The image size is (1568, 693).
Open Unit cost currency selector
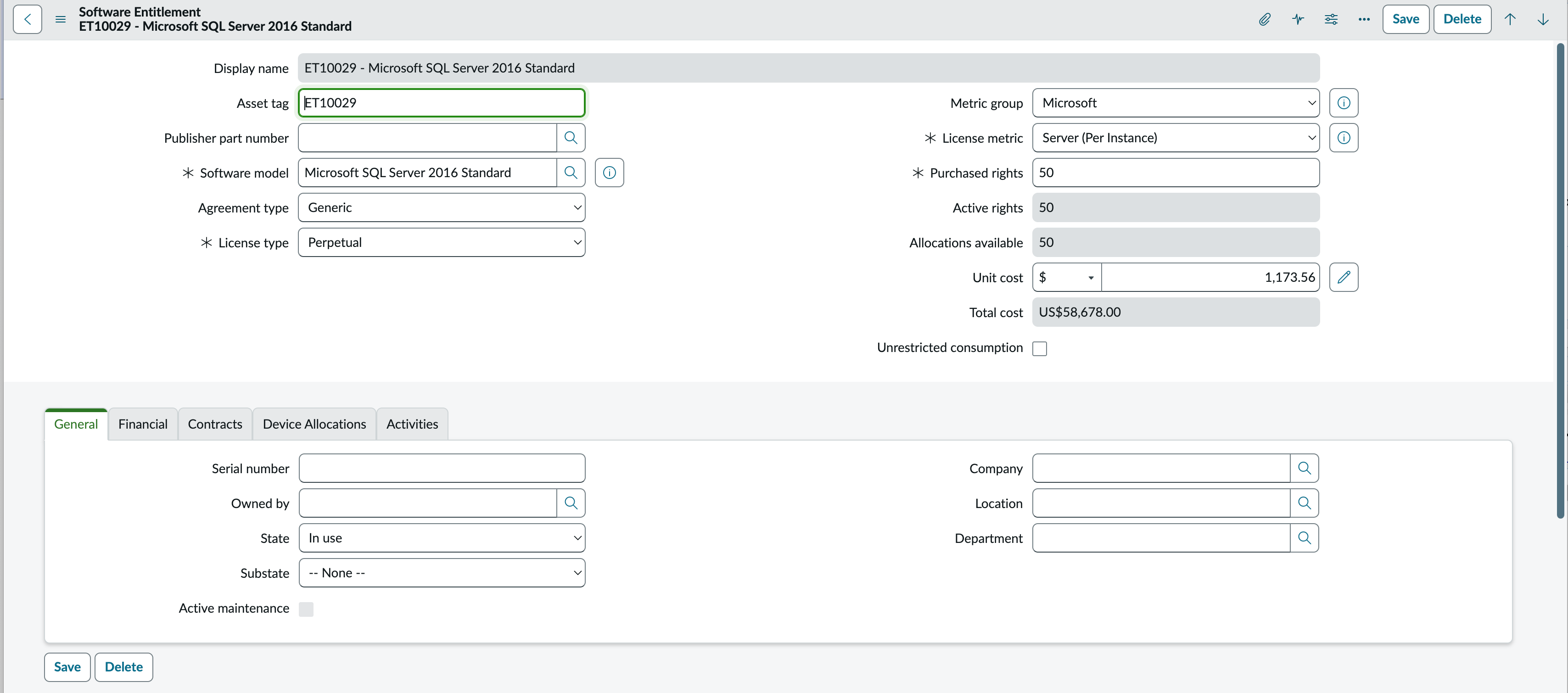[1067, 278]
